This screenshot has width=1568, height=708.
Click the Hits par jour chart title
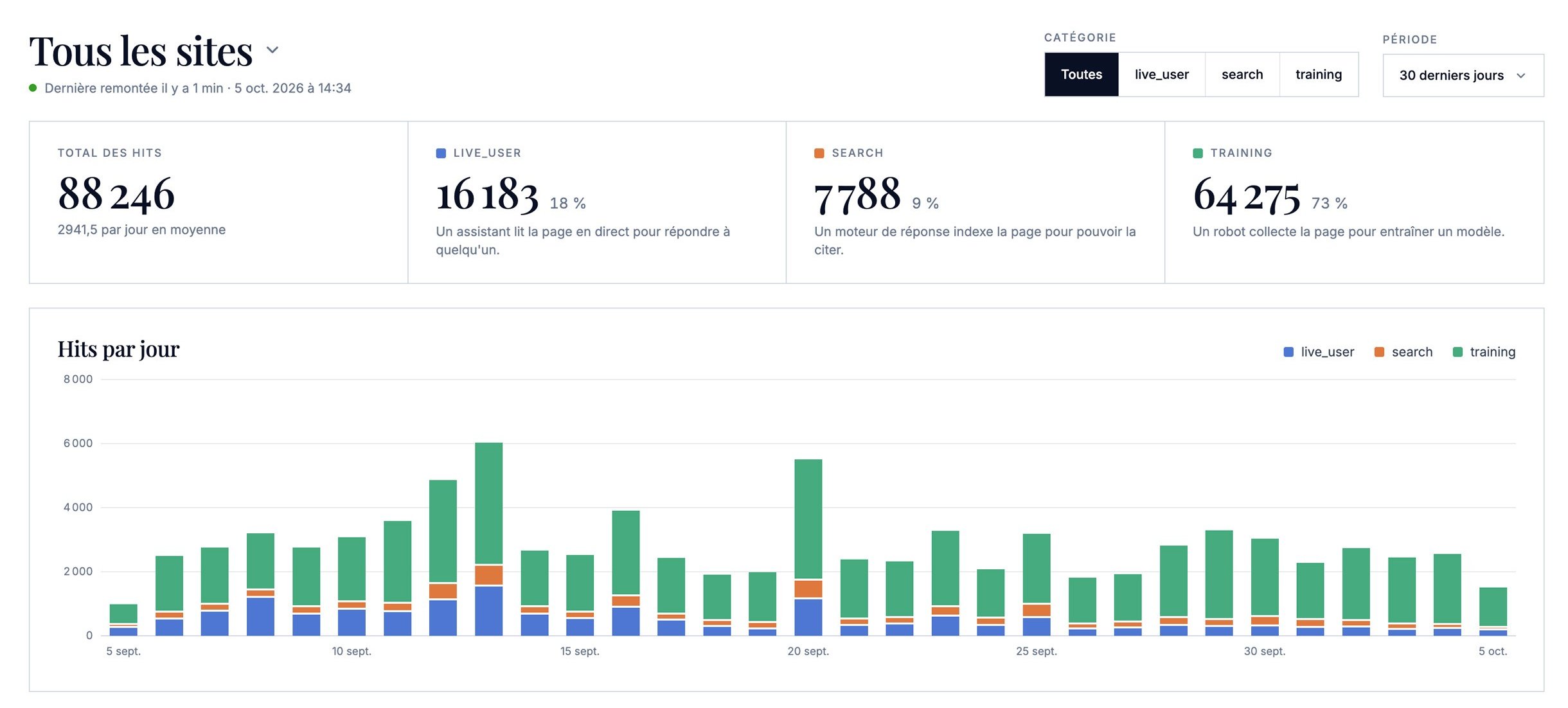pyautogui.click(x=118, y=349)
